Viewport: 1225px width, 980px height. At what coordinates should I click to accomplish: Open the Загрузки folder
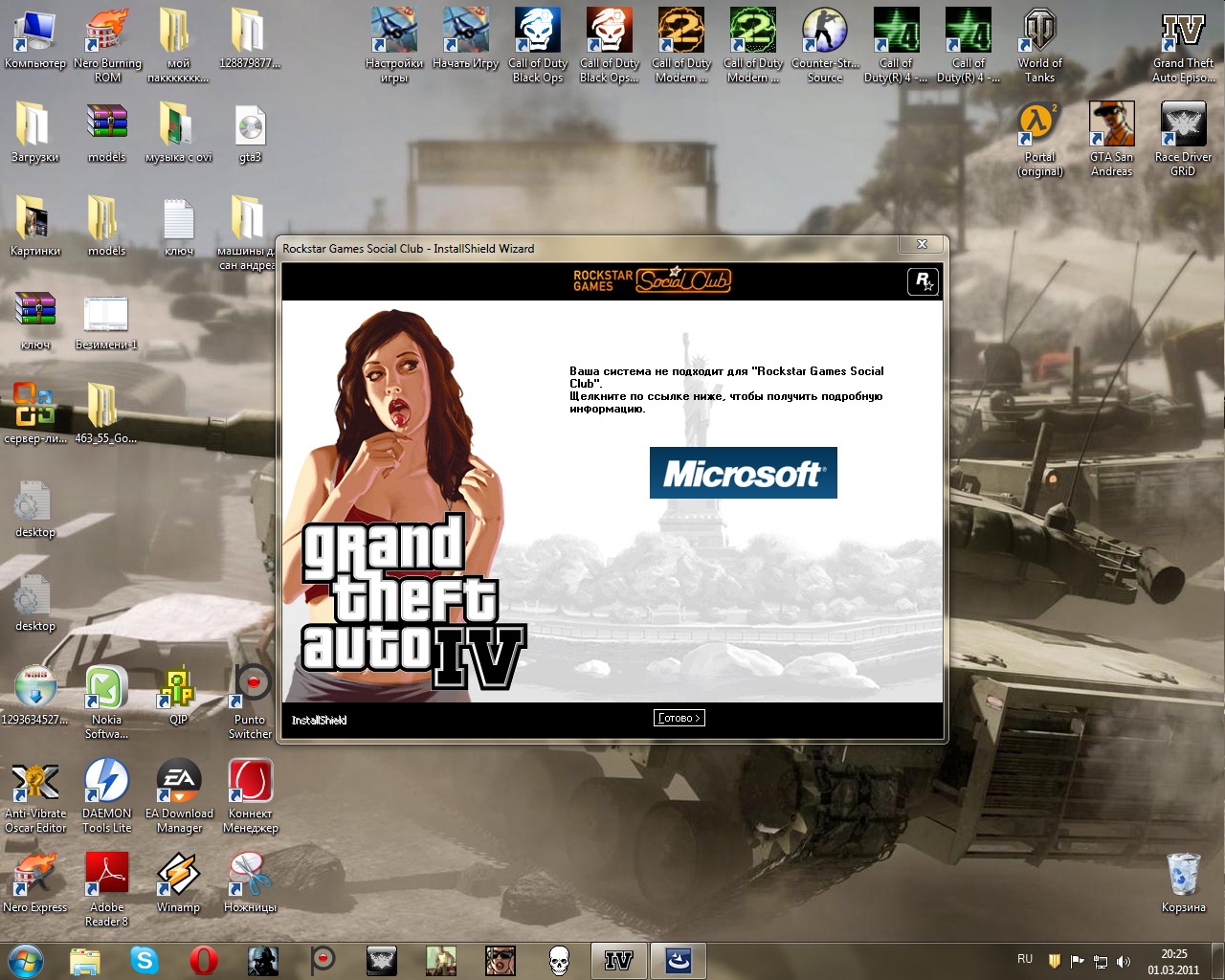click(x=35, y=134)
